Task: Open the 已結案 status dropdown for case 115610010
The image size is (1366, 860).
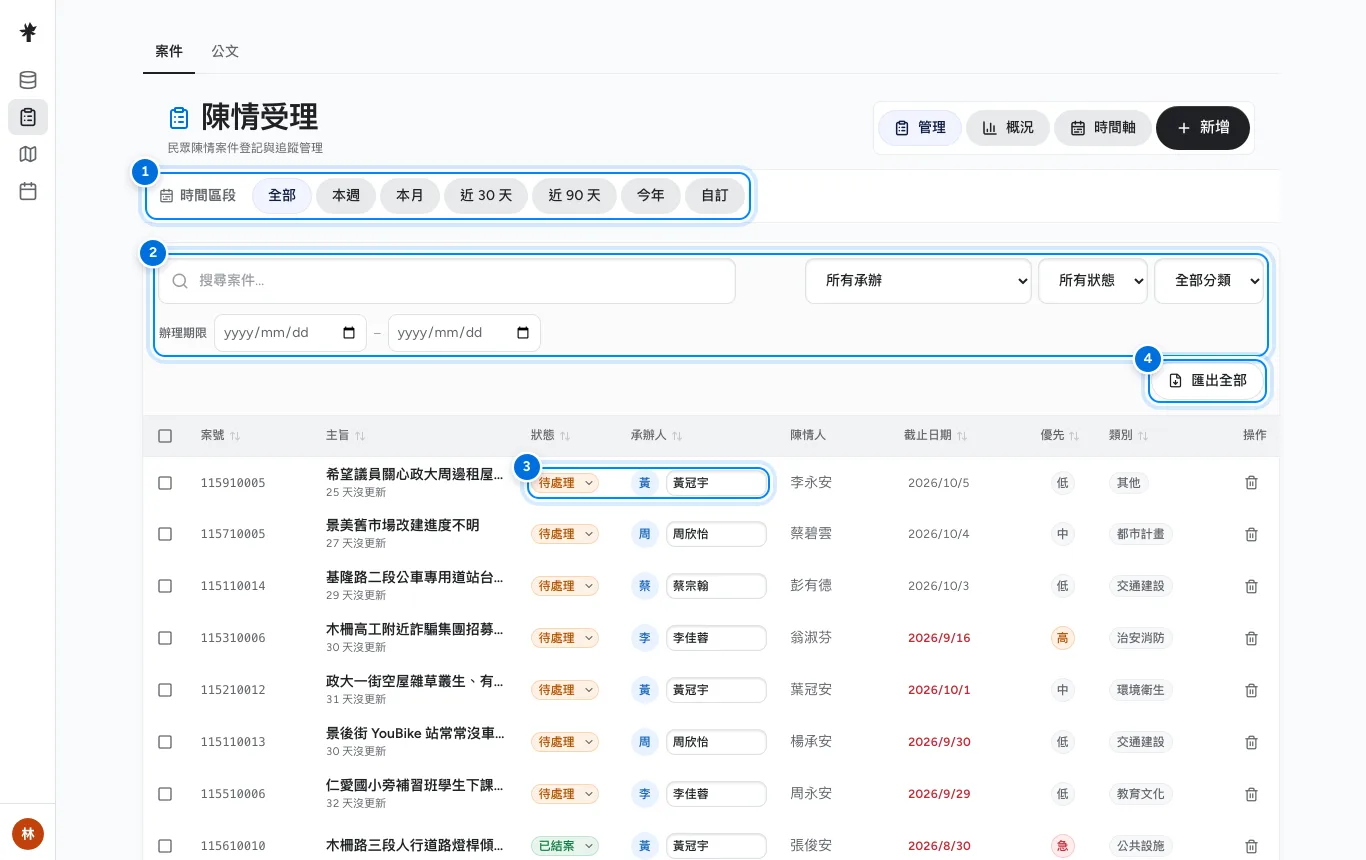Action: coord(565,846)
